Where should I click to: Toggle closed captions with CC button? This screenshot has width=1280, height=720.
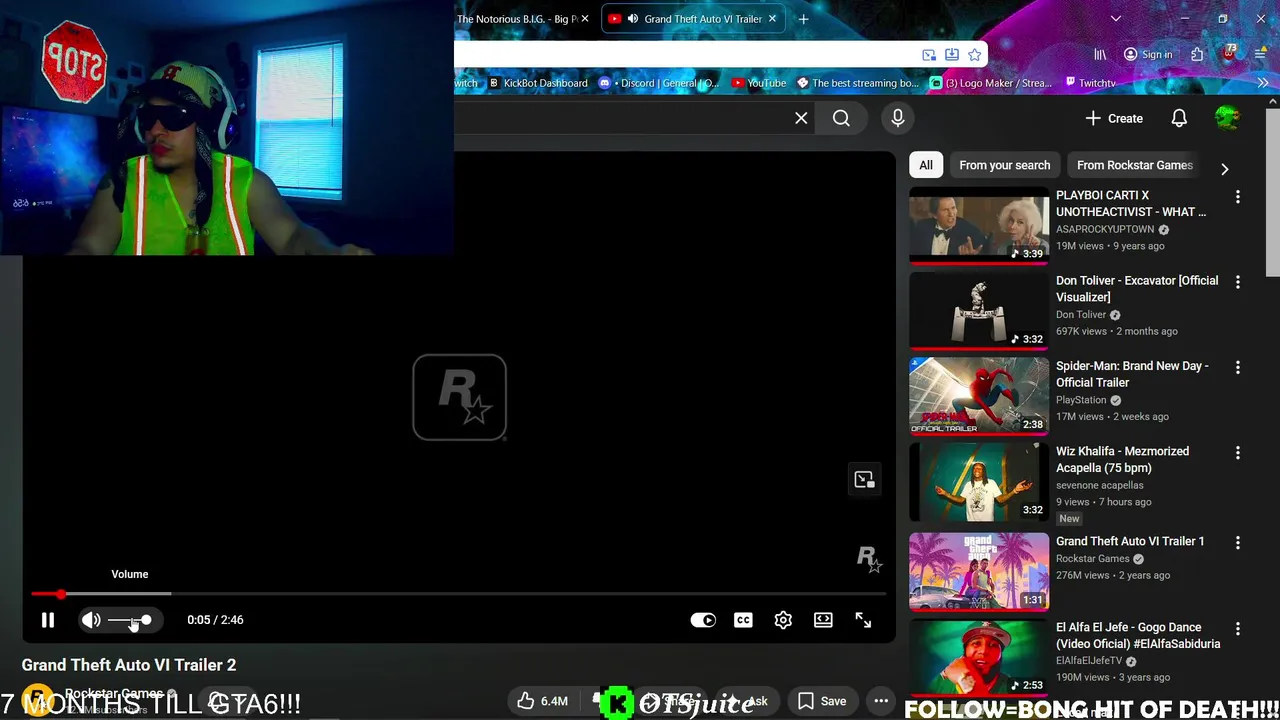[743, 620]
